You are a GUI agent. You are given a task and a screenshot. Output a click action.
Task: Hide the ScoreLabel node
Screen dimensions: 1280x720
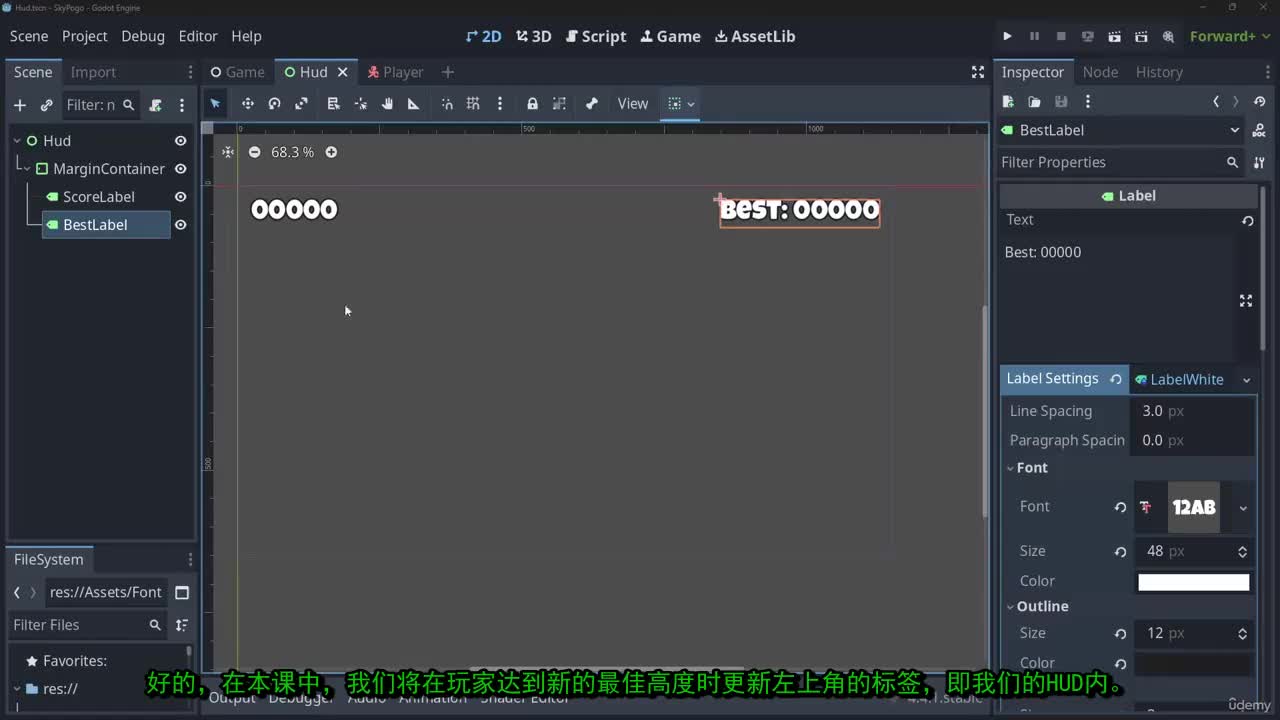pyautogui.click(x=180, y=197)
